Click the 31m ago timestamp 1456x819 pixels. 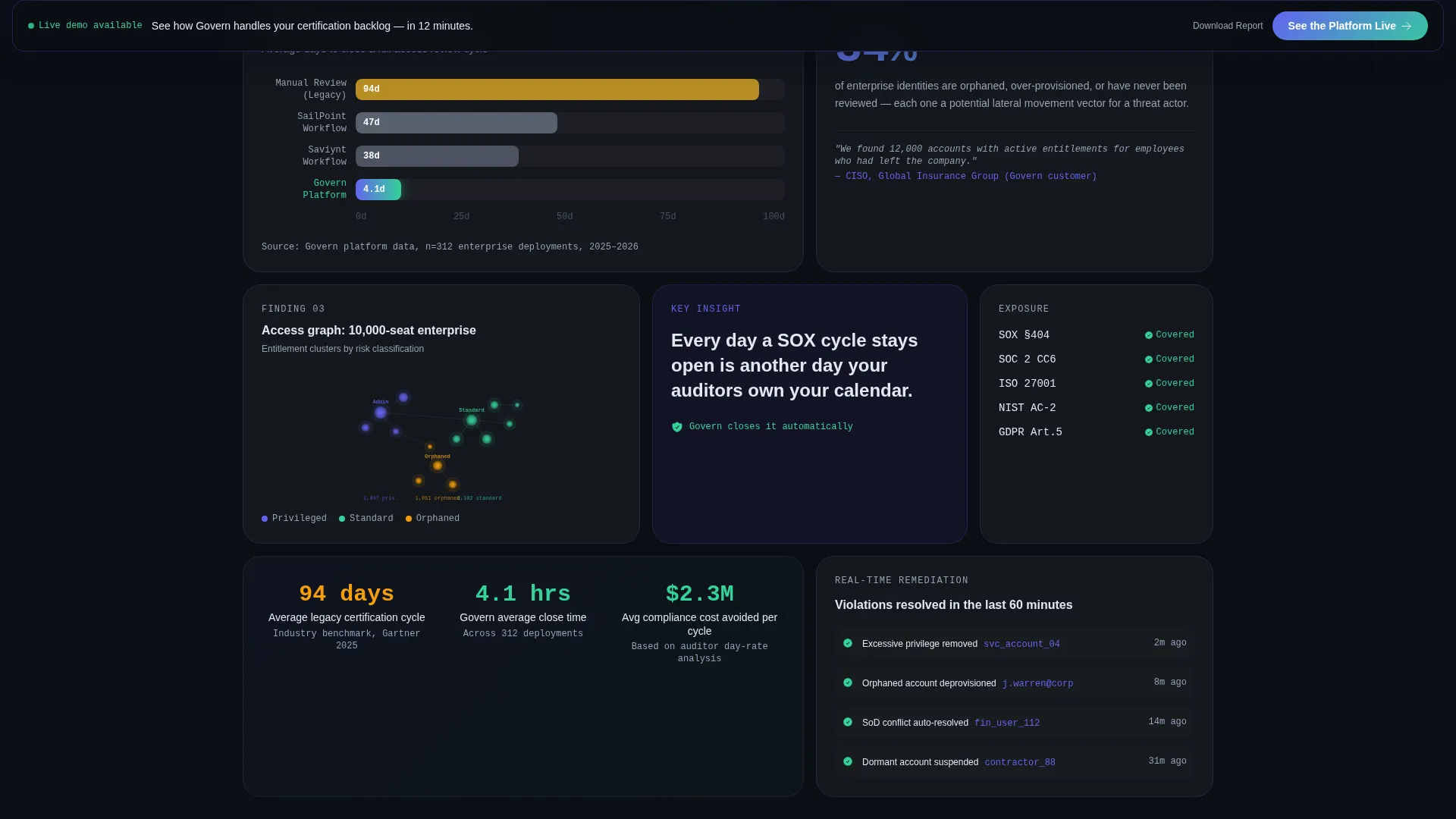(x=1167, y=761)
